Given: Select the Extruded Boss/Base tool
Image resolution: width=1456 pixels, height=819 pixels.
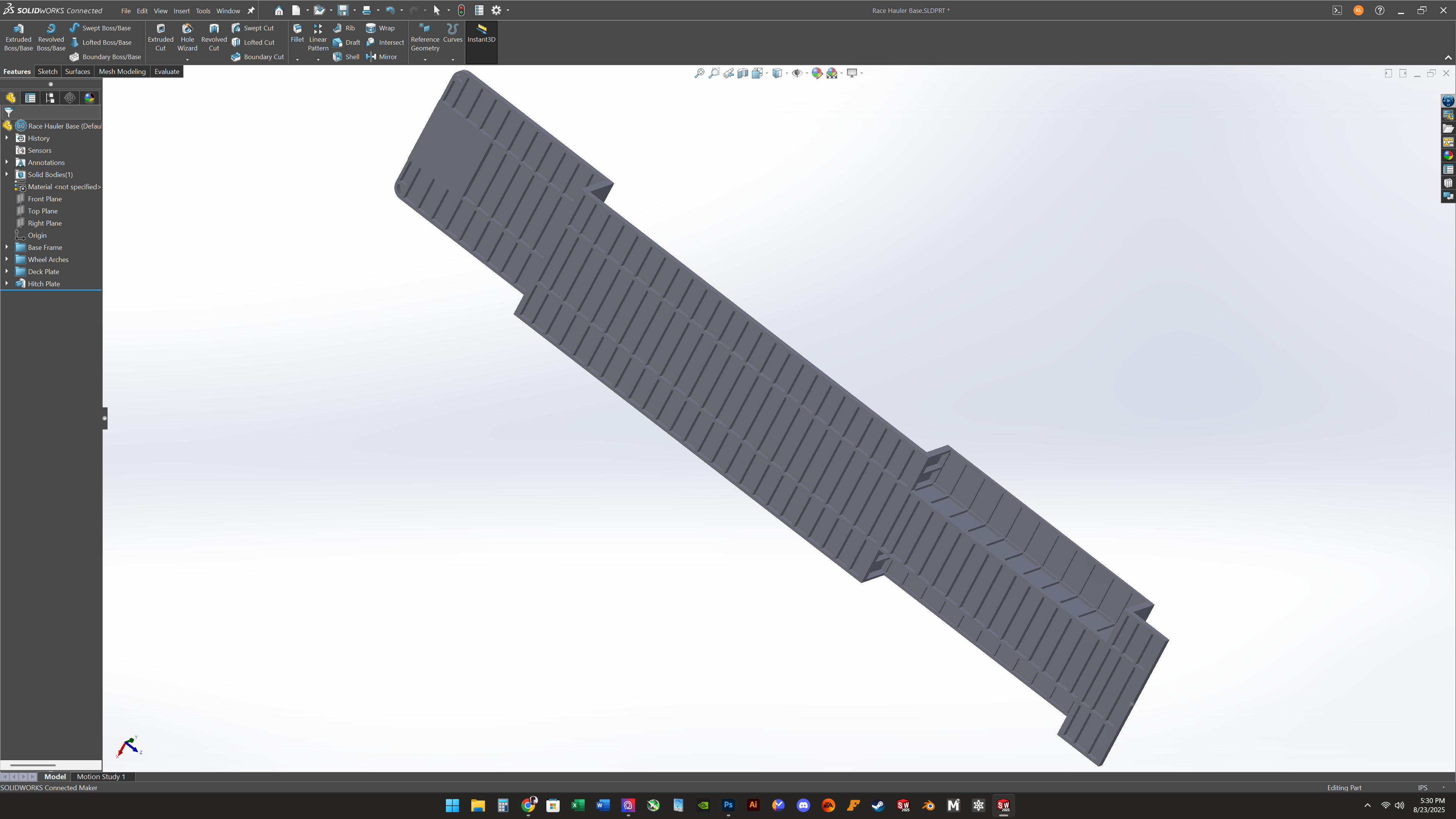Looking at the screenshot, I should (18, 37).
